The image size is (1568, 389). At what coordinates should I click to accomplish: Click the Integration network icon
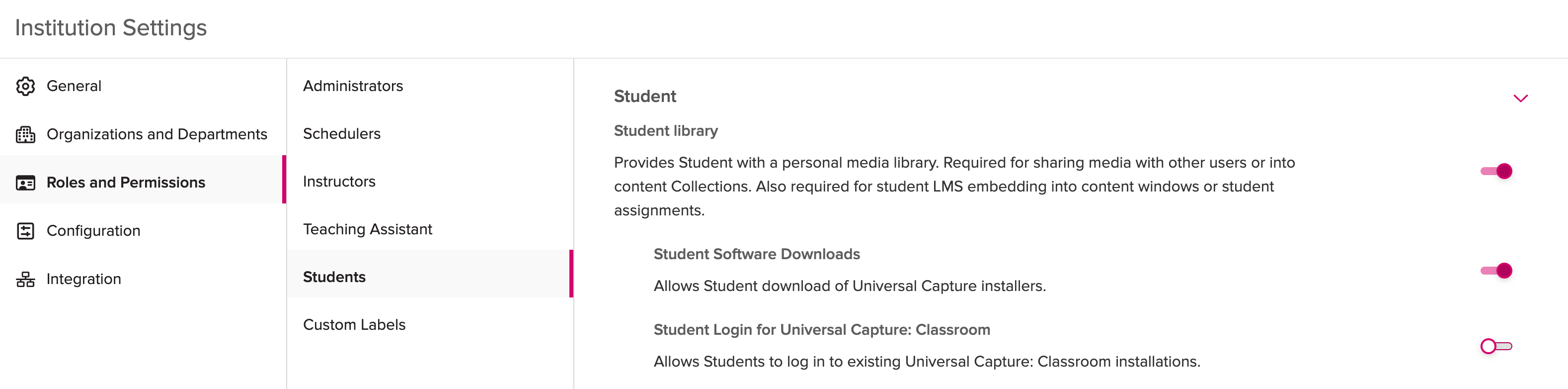coord(25,279)
